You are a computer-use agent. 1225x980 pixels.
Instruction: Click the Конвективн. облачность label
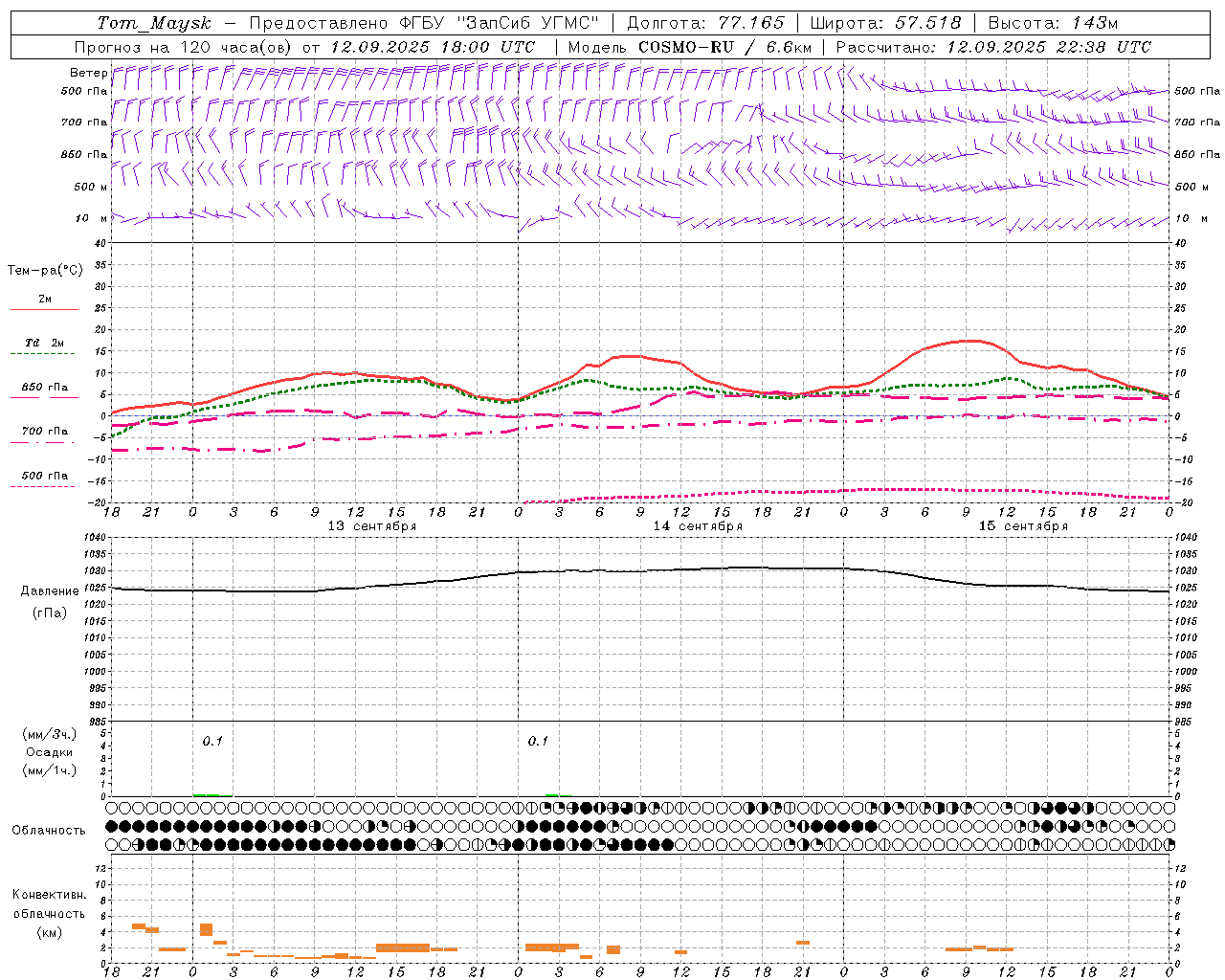[x=49, y=904]
